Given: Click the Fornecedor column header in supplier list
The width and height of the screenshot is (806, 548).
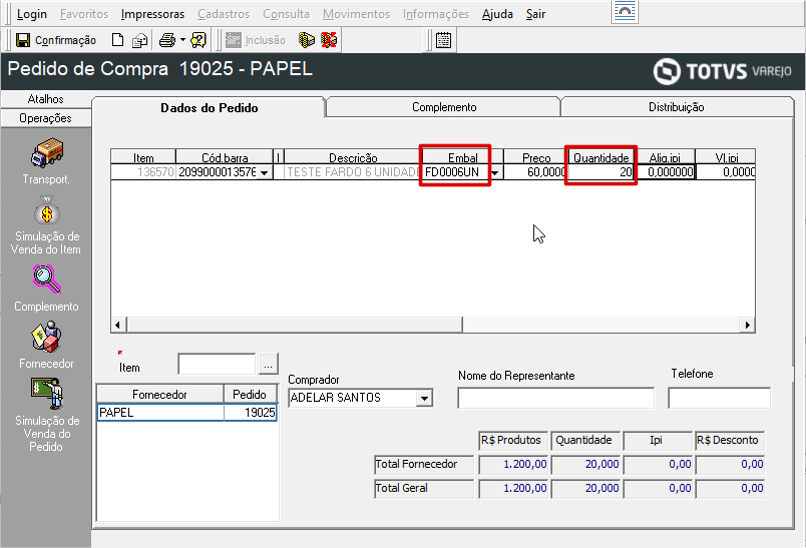Looking at the screenshot, I should pos(160,394).
